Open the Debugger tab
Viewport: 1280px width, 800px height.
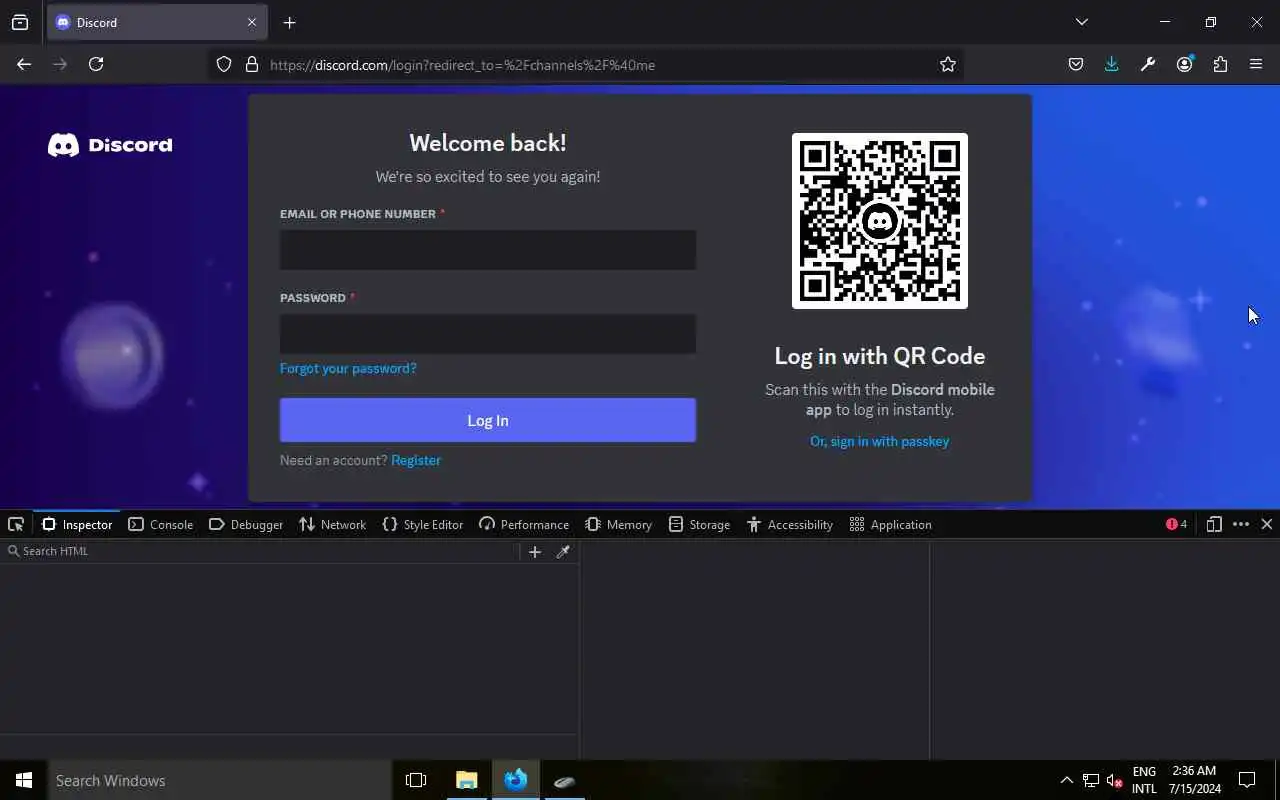click(246, 524)
